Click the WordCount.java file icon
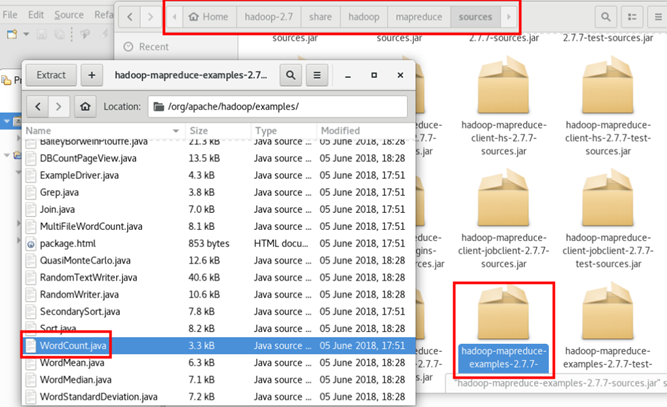 click(31, 346)
